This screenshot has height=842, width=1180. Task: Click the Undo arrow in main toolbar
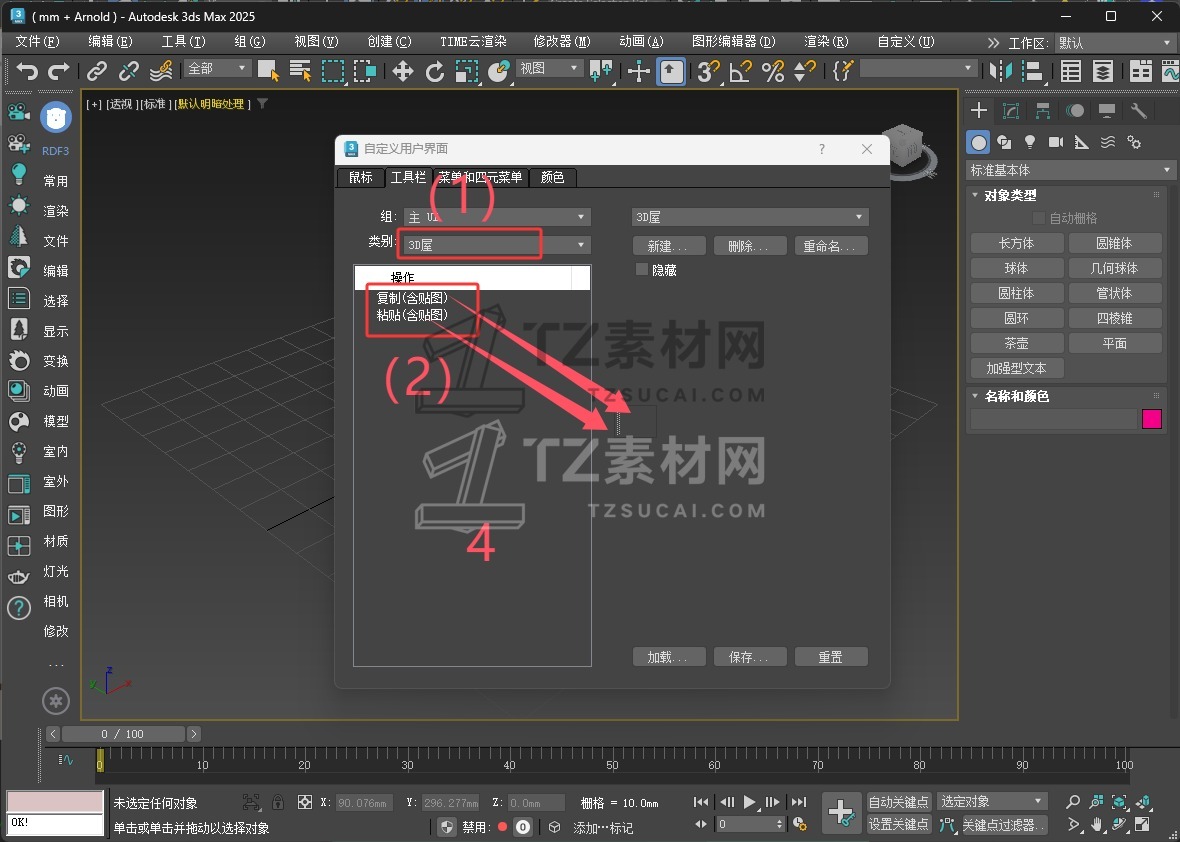click(x=27, y=70)
